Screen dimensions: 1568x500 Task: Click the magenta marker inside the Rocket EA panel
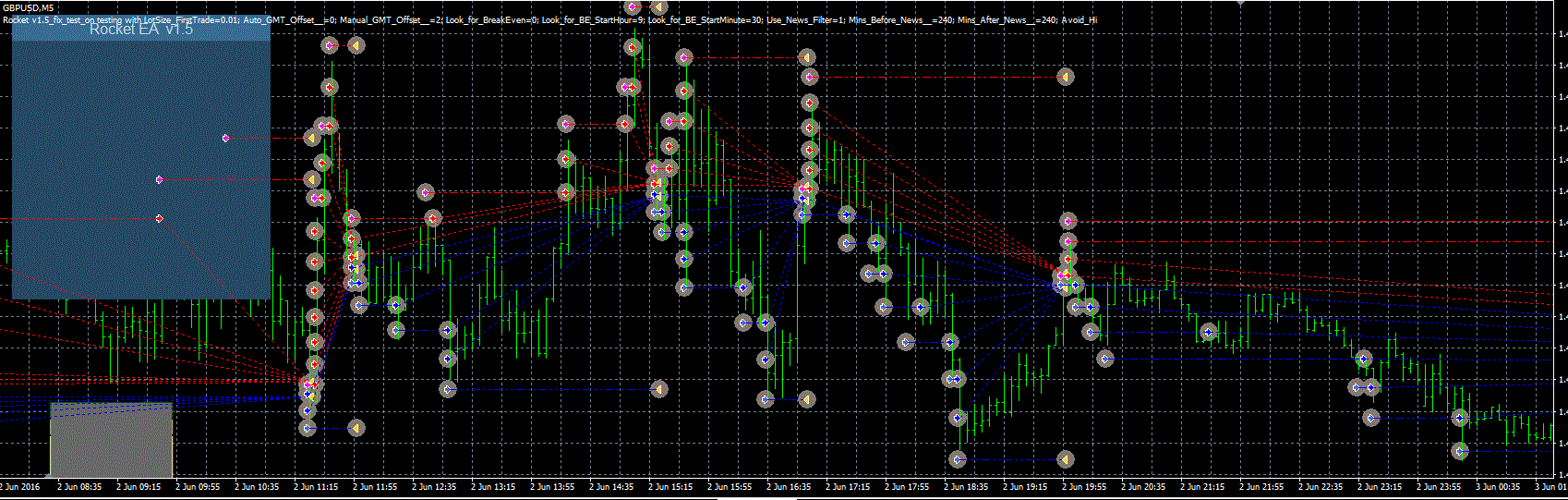click(x=225, y=138)
